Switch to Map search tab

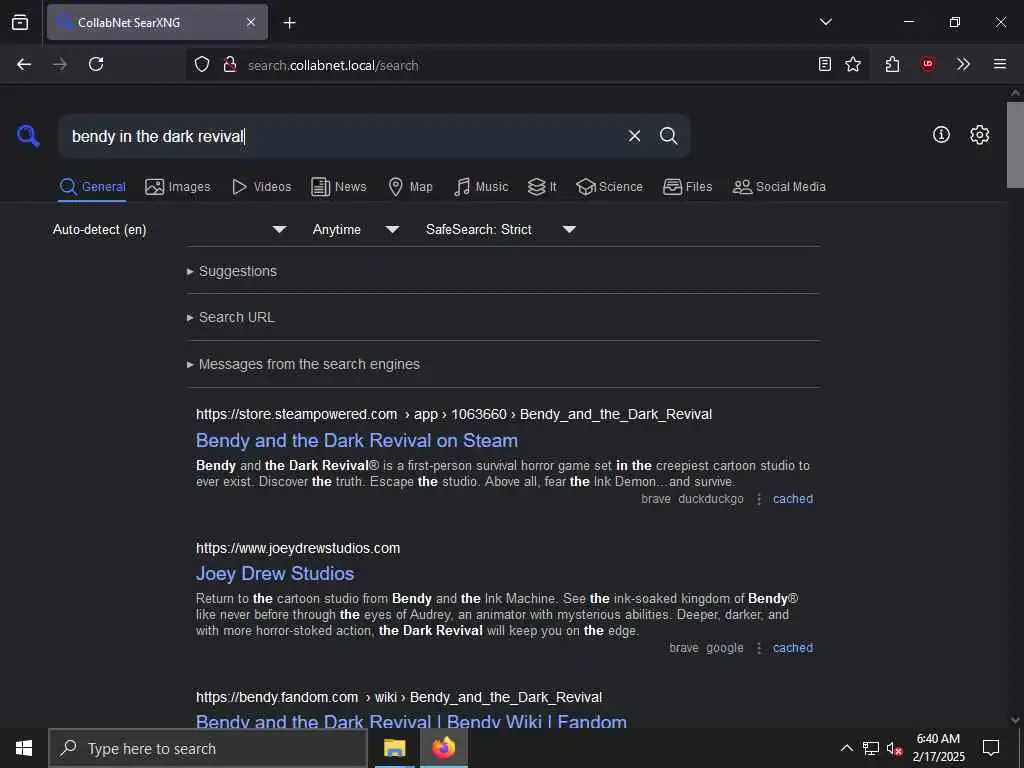click(x=410, y=187)
